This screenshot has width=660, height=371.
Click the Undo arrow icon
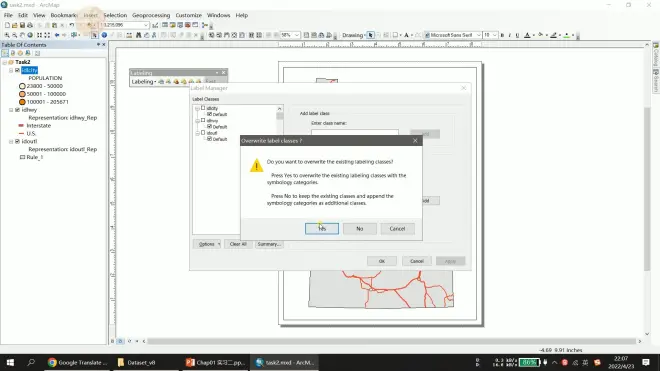(x=72, y=25)
